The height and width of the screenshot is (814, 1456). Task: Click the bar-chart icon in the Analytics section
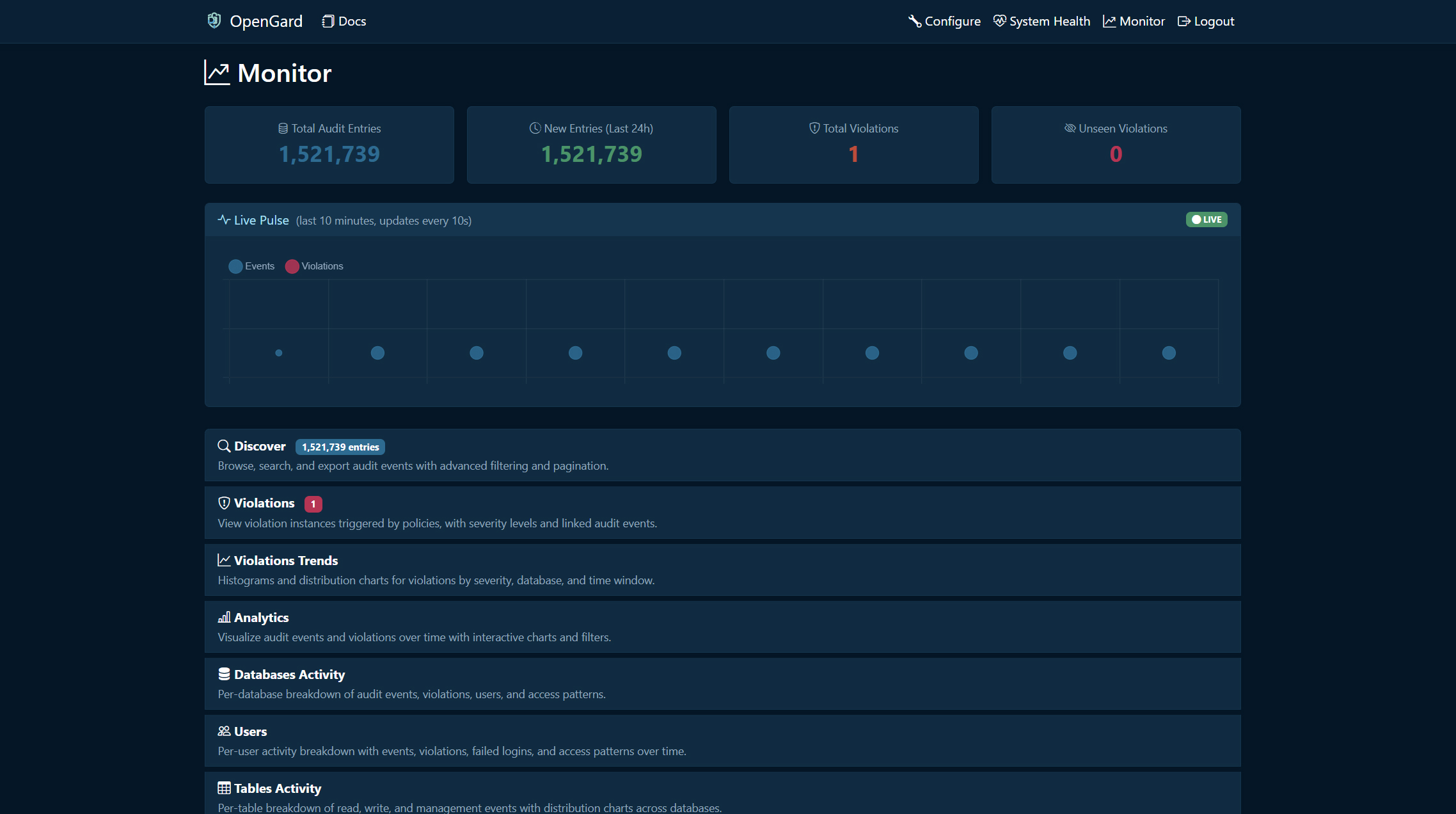pyautogui.click(x=224, y=617)
